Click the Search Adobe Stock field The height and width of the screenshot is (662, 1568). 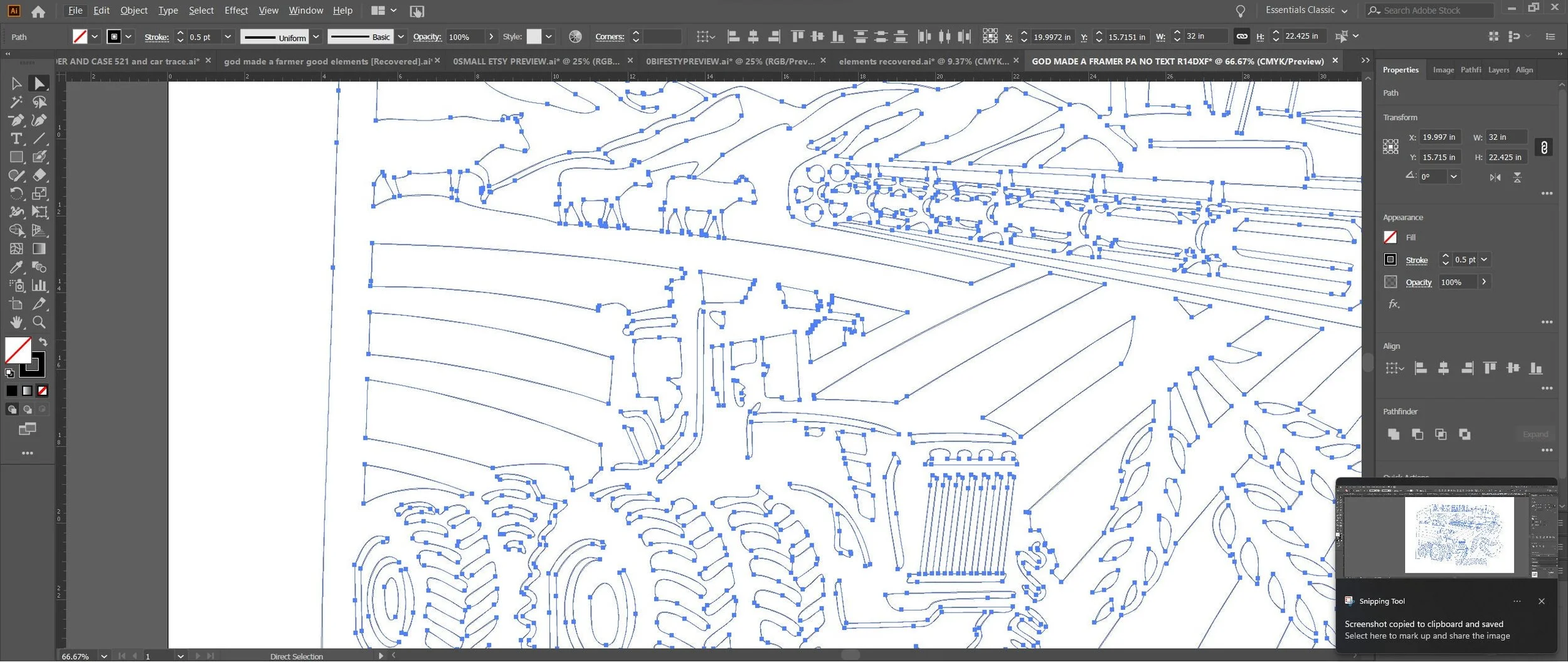[x=1429, y=10]
